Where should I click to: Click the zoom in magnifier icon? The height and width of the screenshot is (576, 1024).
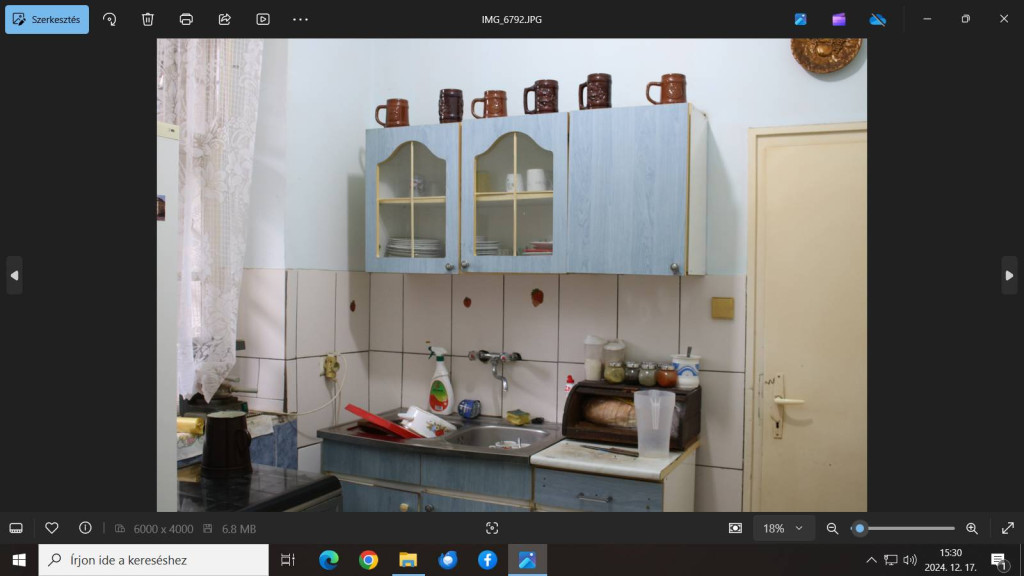tap(971, 528)
